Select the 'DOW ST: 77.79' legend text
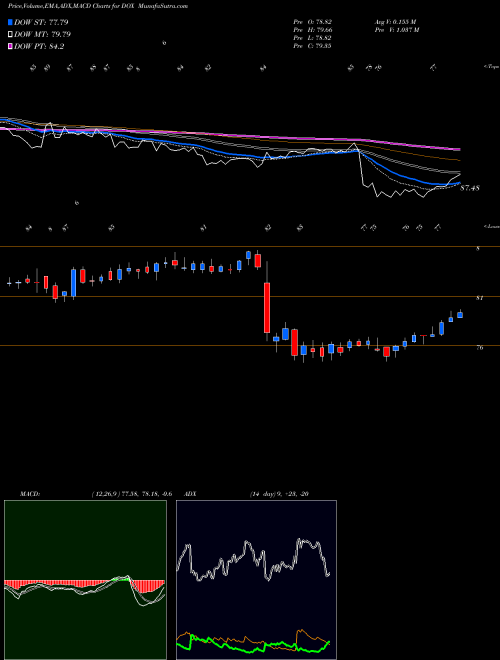Screen dimensions: 500x660 click(41, 22)
